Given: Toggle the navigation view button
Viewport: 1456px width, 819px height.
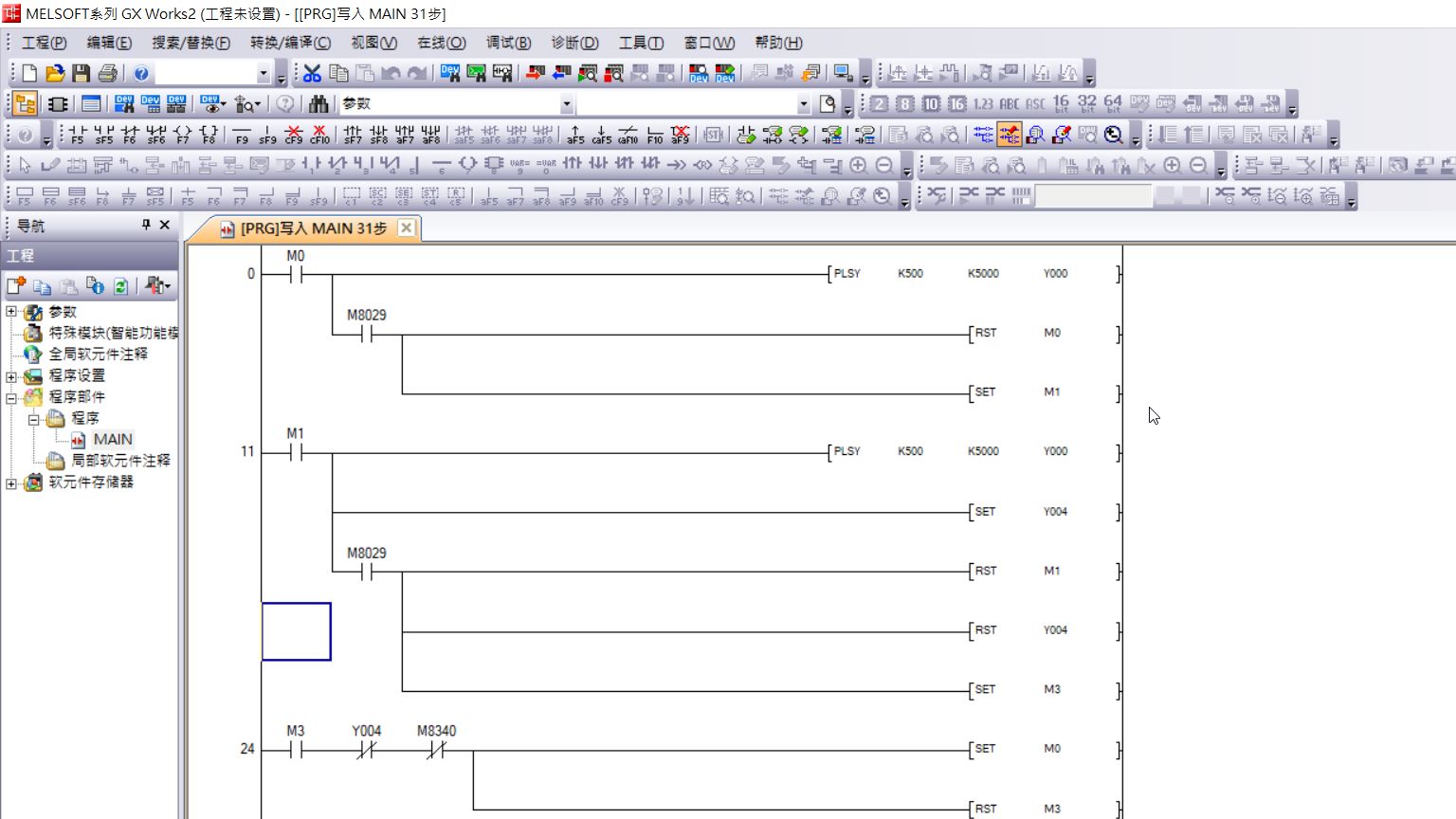Looking at the screenshot, I should click(x=26, y=103).
